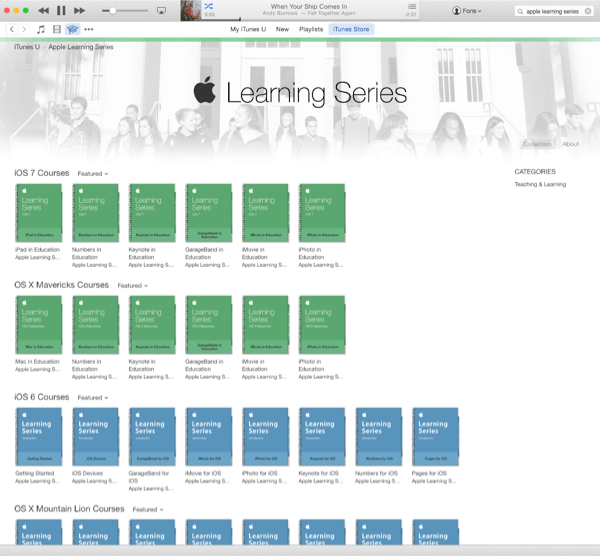600x556 pixels.
Task: Go forward to the next page
Action: 24,29
